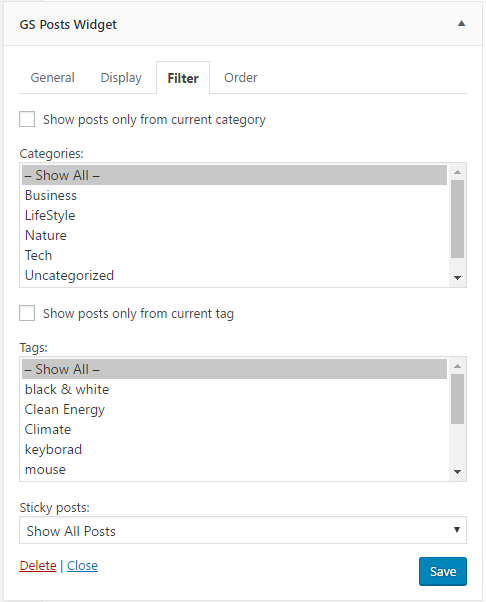
Task: Click the Close link
Action: [x=82, y=566]
